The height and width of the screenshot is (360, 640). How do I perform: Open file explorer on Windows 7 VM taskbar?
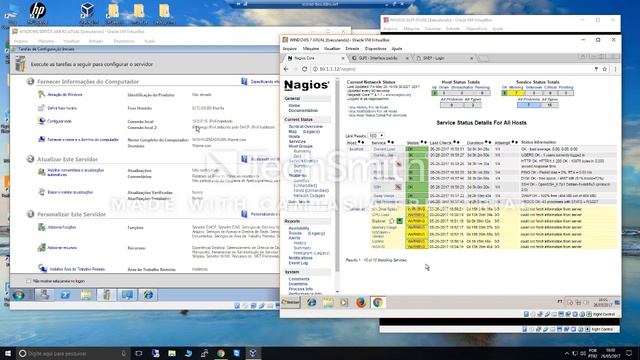coord(328,302)
